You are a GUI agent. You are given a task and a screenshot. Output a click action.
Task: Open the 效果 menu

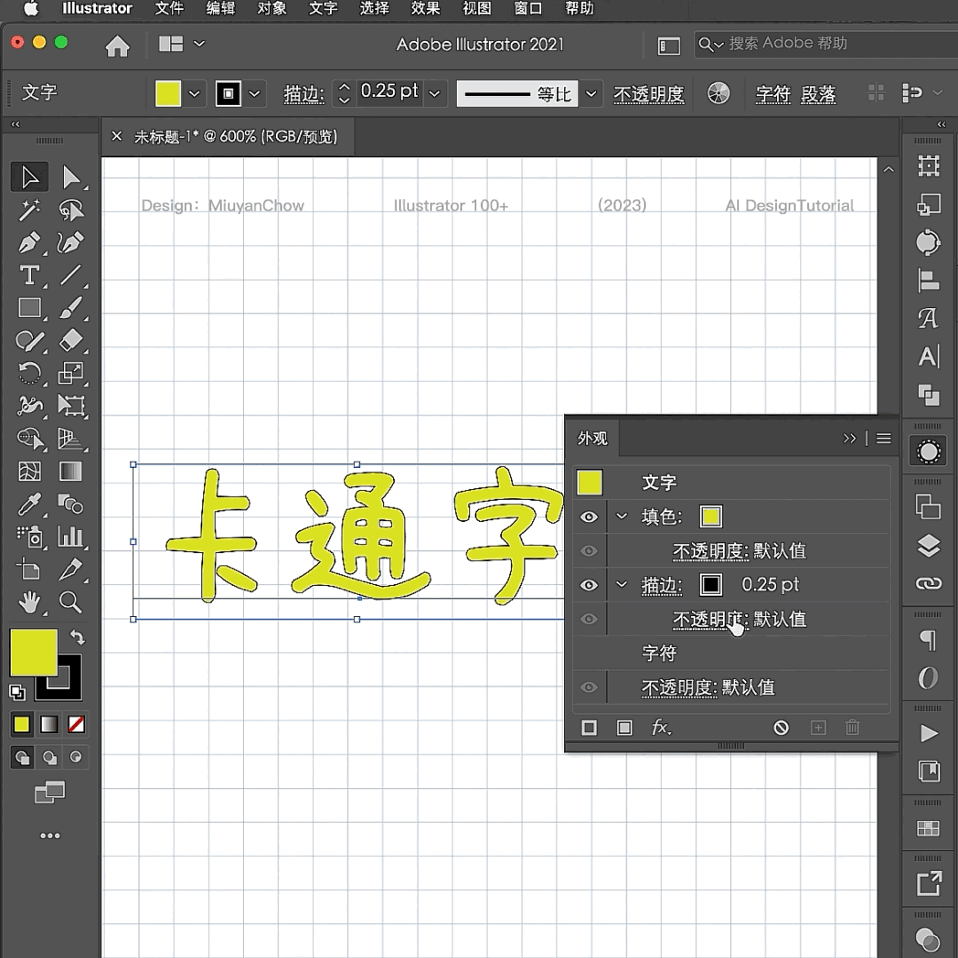coord(425,10)
